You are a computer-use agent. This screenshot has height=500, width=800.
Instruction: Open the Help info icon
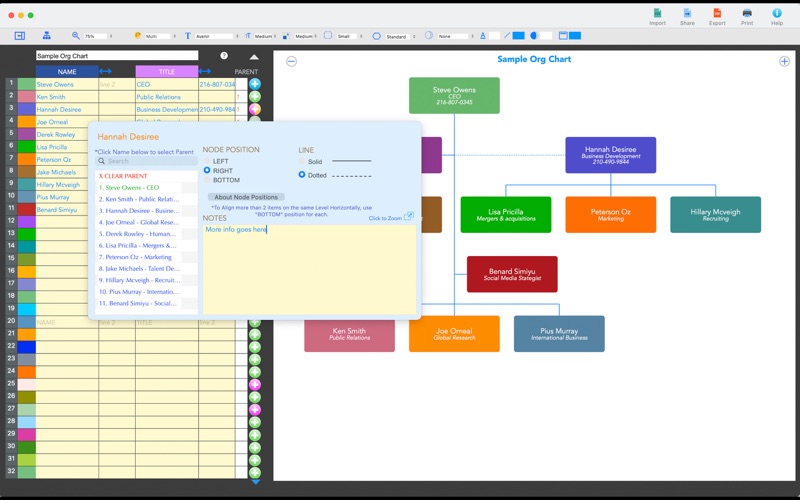click(777, 13)
